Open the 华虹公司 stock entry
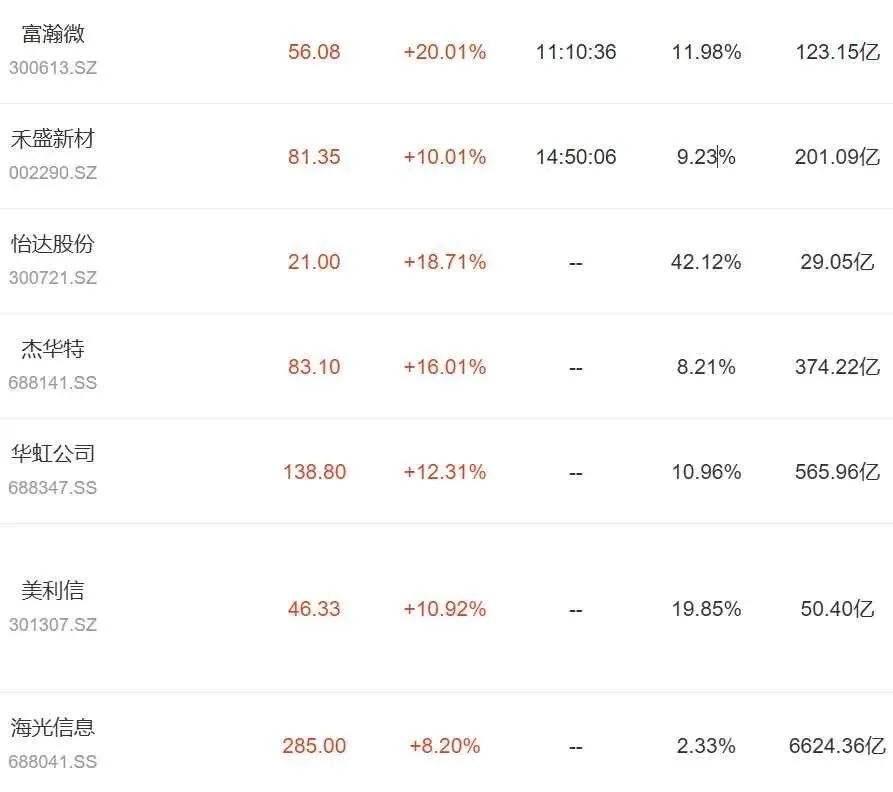The image size is (893, 792). click(x=53, y=453)
